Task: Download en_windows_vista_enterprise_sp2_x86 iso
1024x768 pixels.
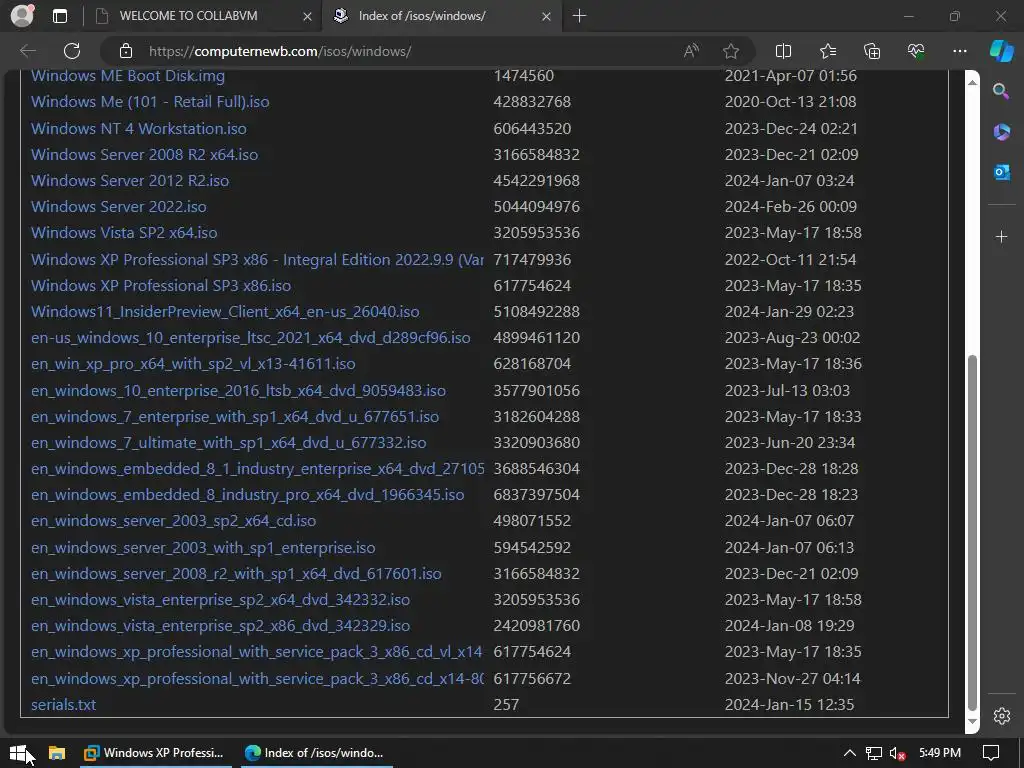Action: [x=221, y=627]
